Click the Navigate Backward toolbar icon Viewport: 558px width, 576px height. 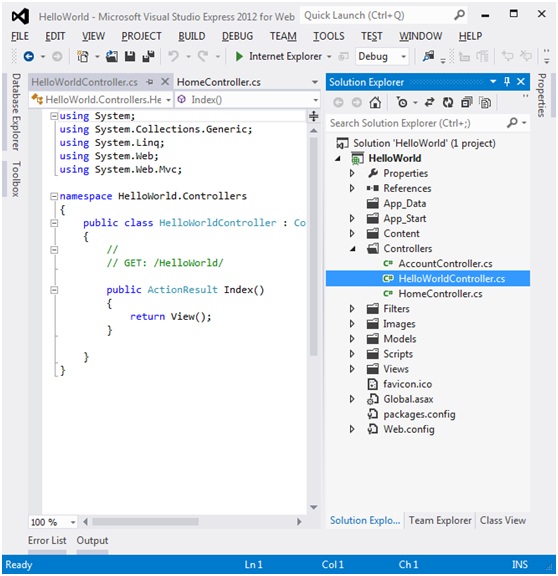[29, 57]
